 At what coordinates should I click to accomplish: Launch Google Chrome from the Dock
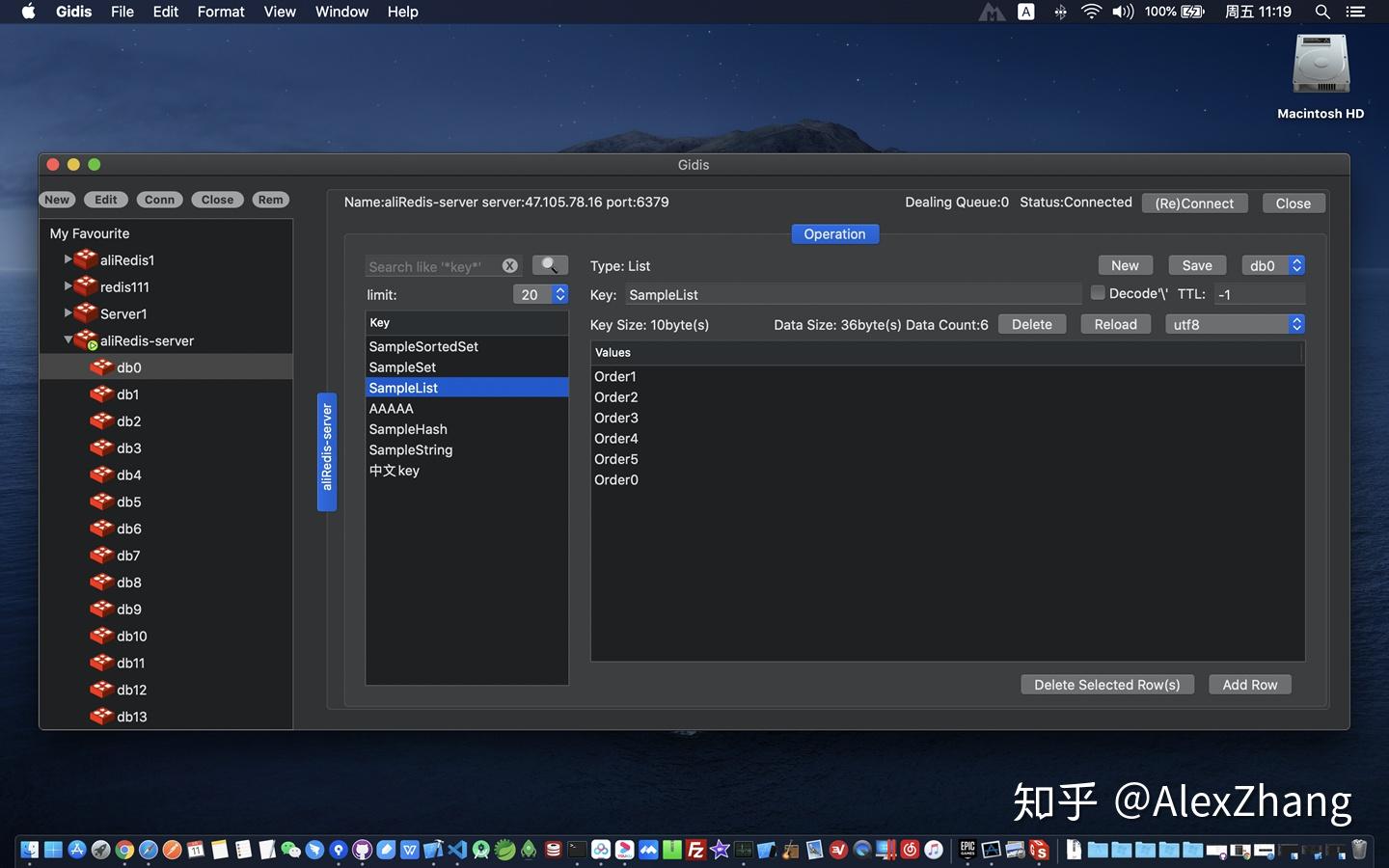pyautogui.click(x=124, y=850)
